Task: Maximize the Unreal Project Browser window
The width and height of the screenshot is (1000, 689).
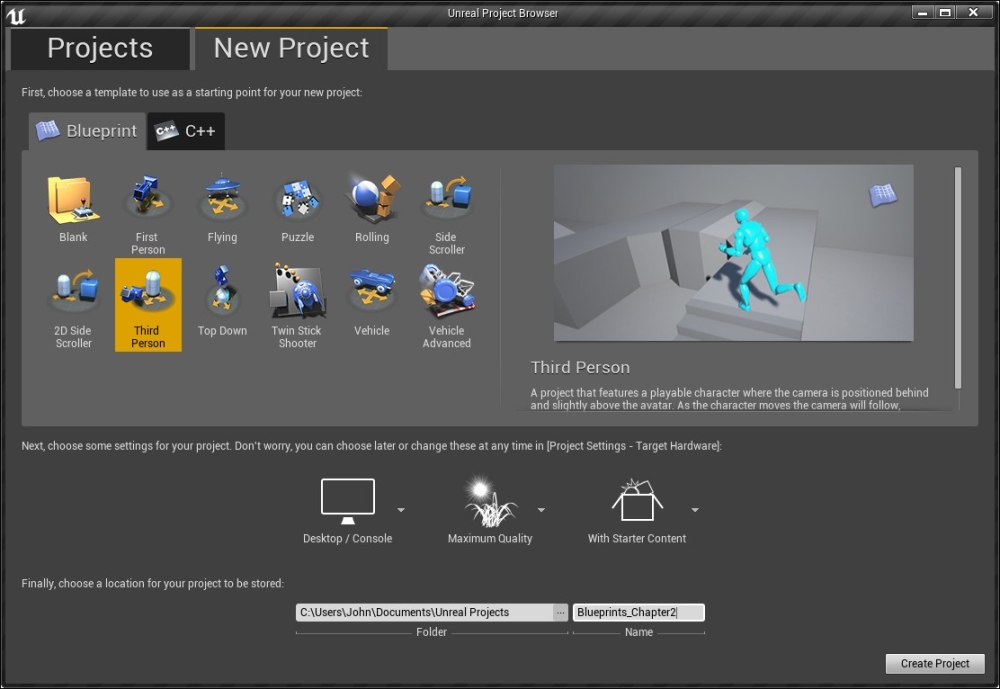Action: pyautogui.click(x=945, y=12)
